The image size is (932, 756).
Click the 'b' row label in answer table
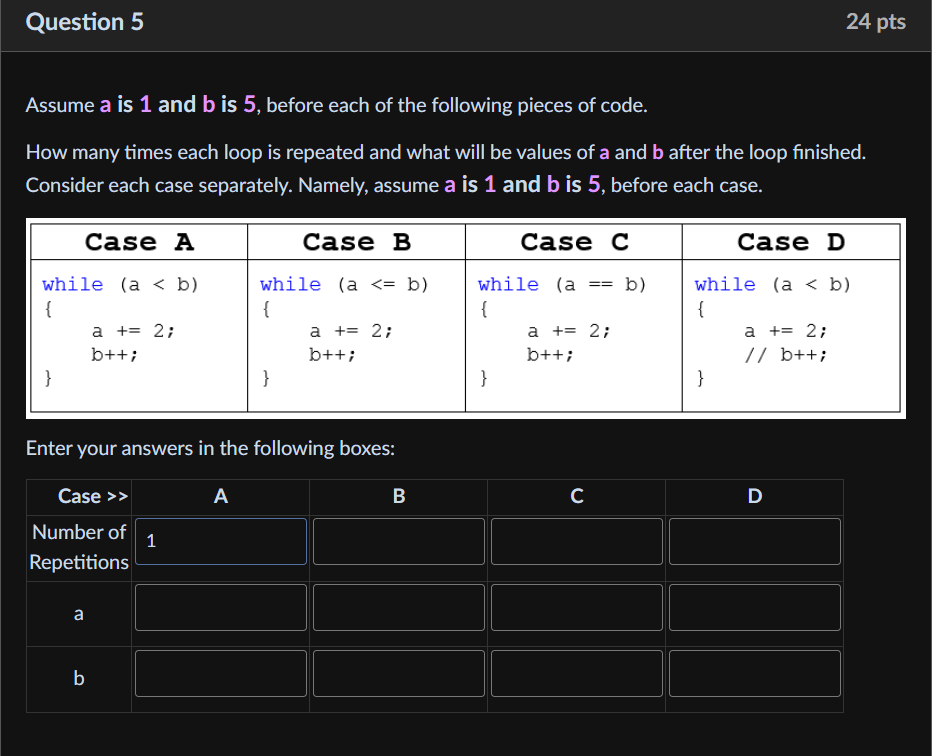(x=78, y=678)
